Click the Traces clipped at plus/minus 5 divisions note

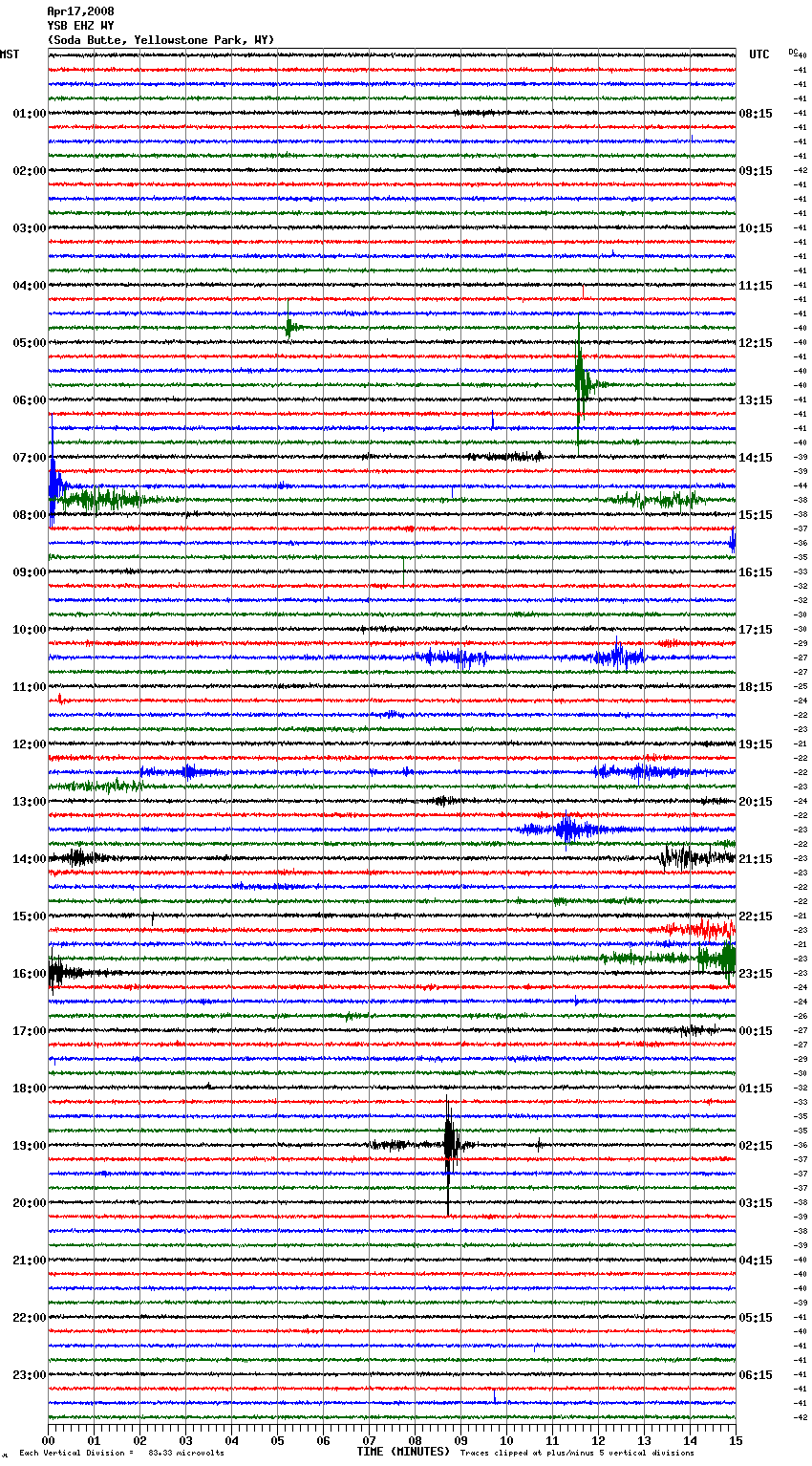click(577, 1454)
